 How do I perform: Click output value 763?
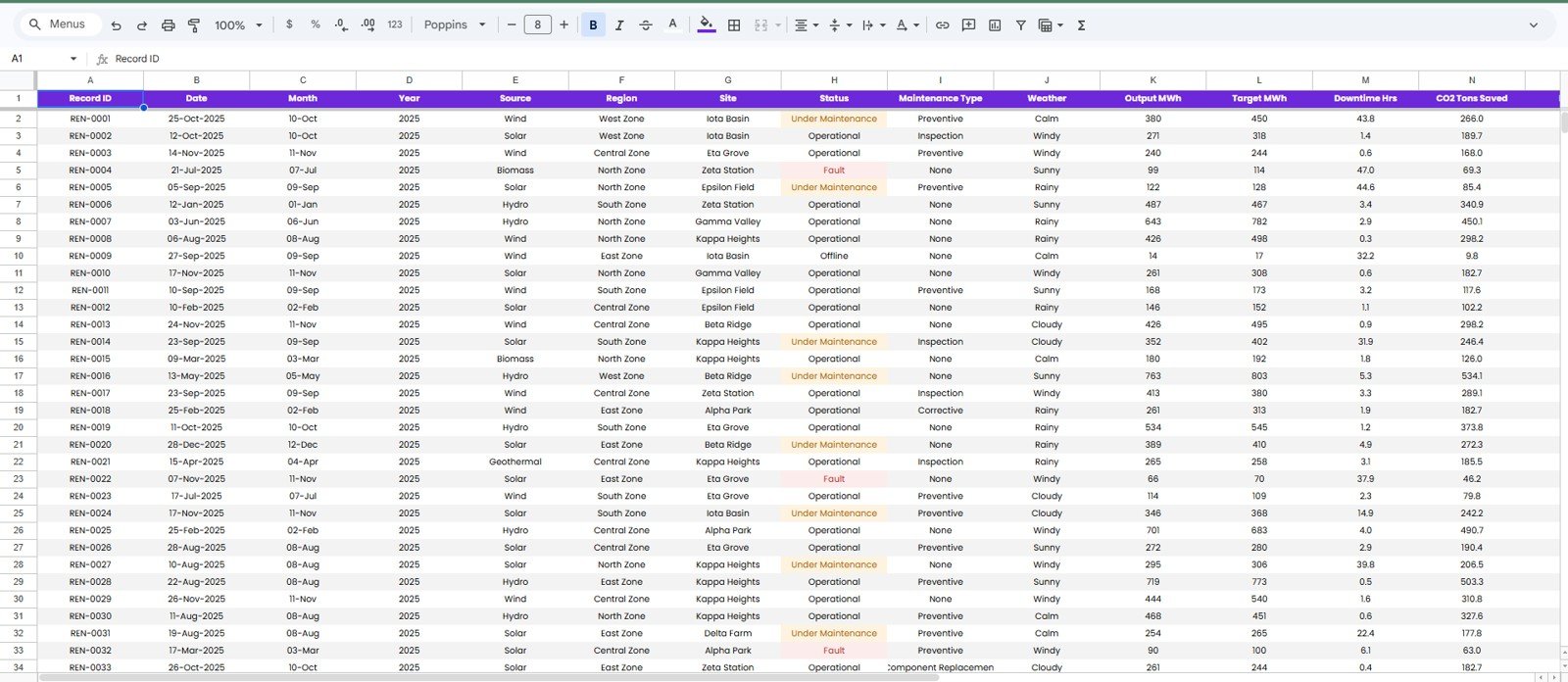(1153, 376)
